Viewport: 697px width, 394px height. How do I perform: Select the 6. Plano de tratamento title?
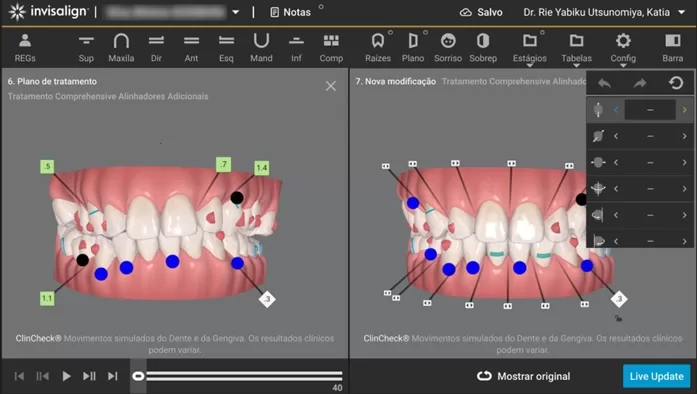52,81
